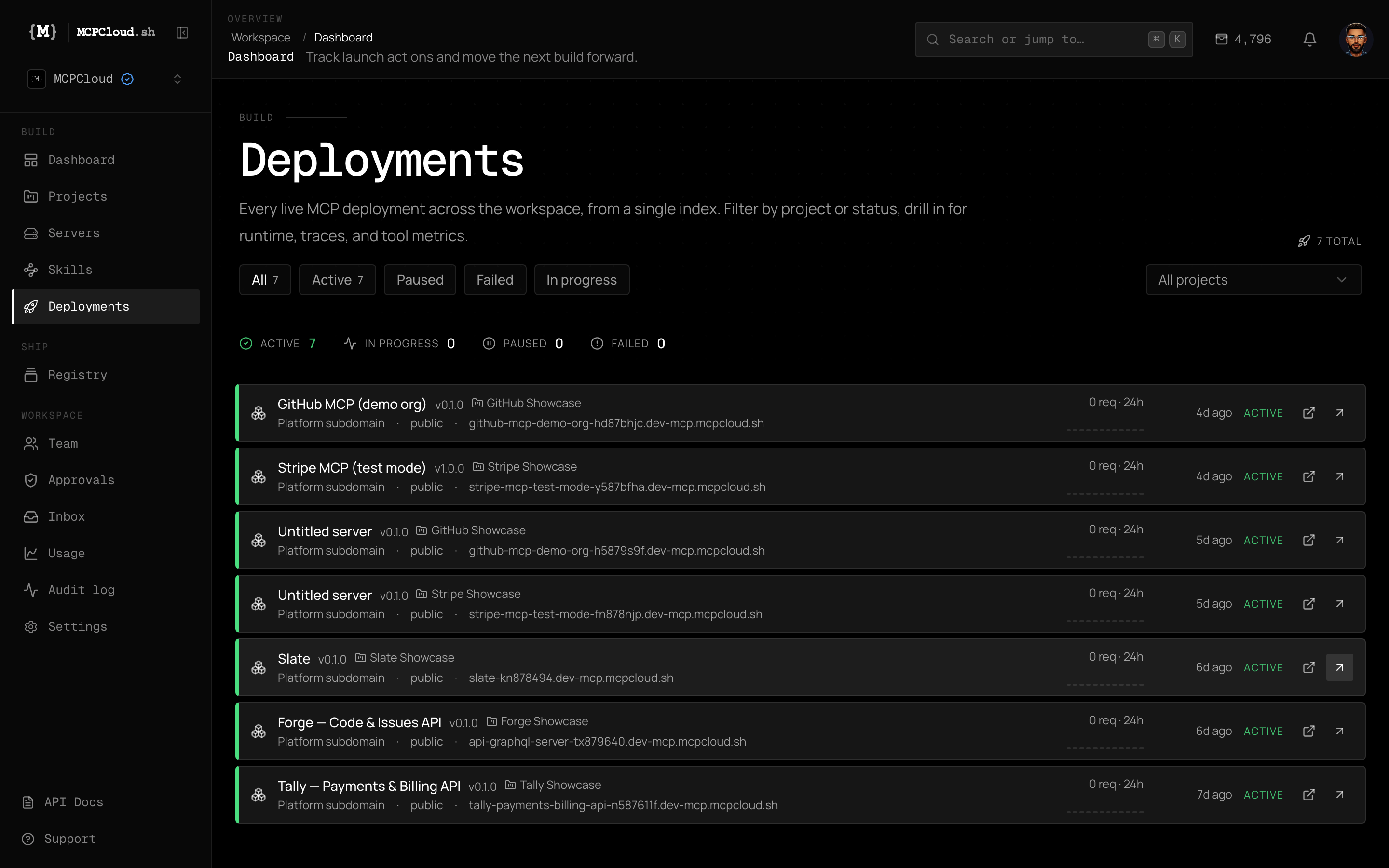Open the user avatar menu

click(1356, 39)
